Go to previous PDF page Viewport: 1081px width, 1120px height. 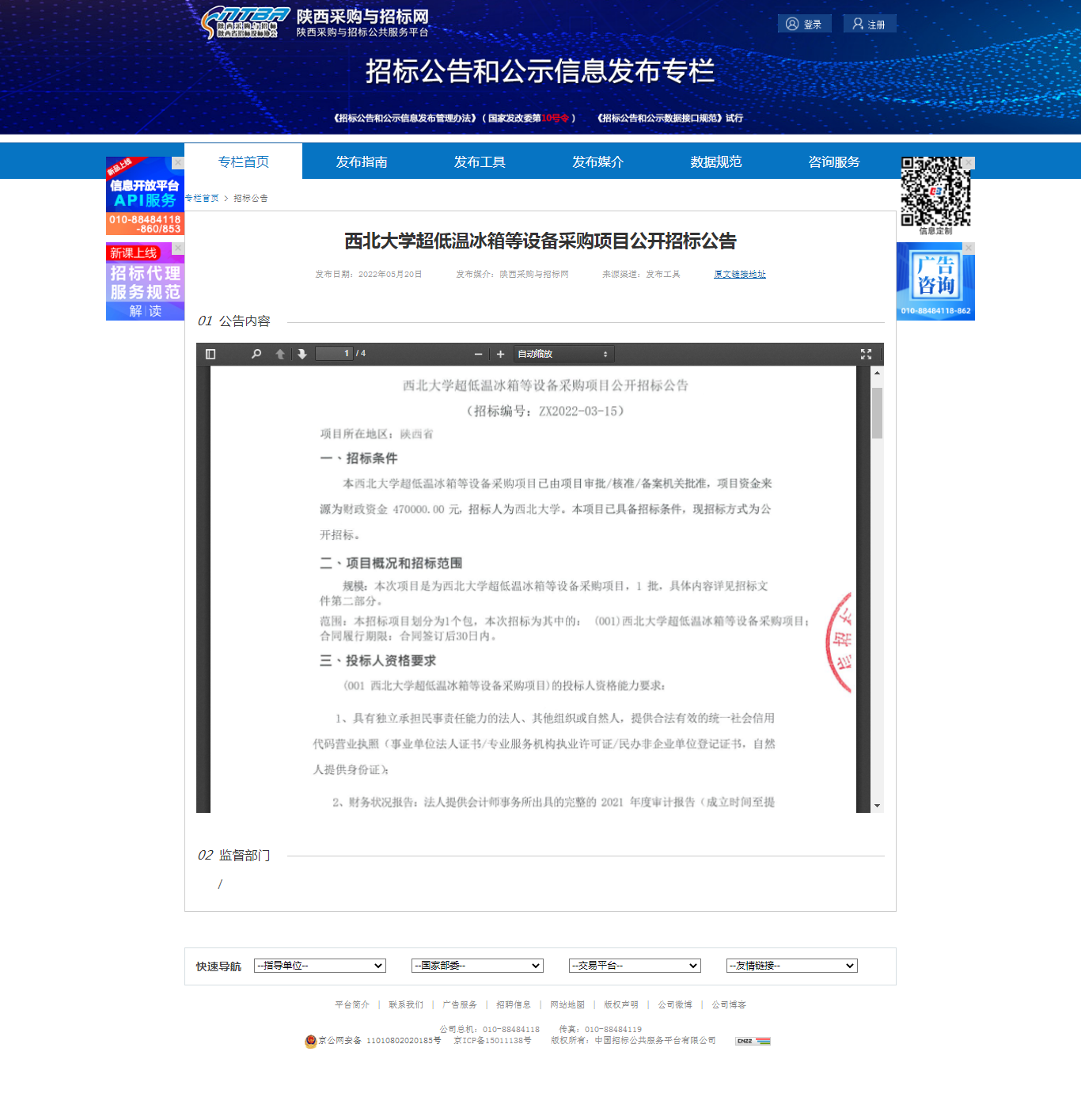280,354
